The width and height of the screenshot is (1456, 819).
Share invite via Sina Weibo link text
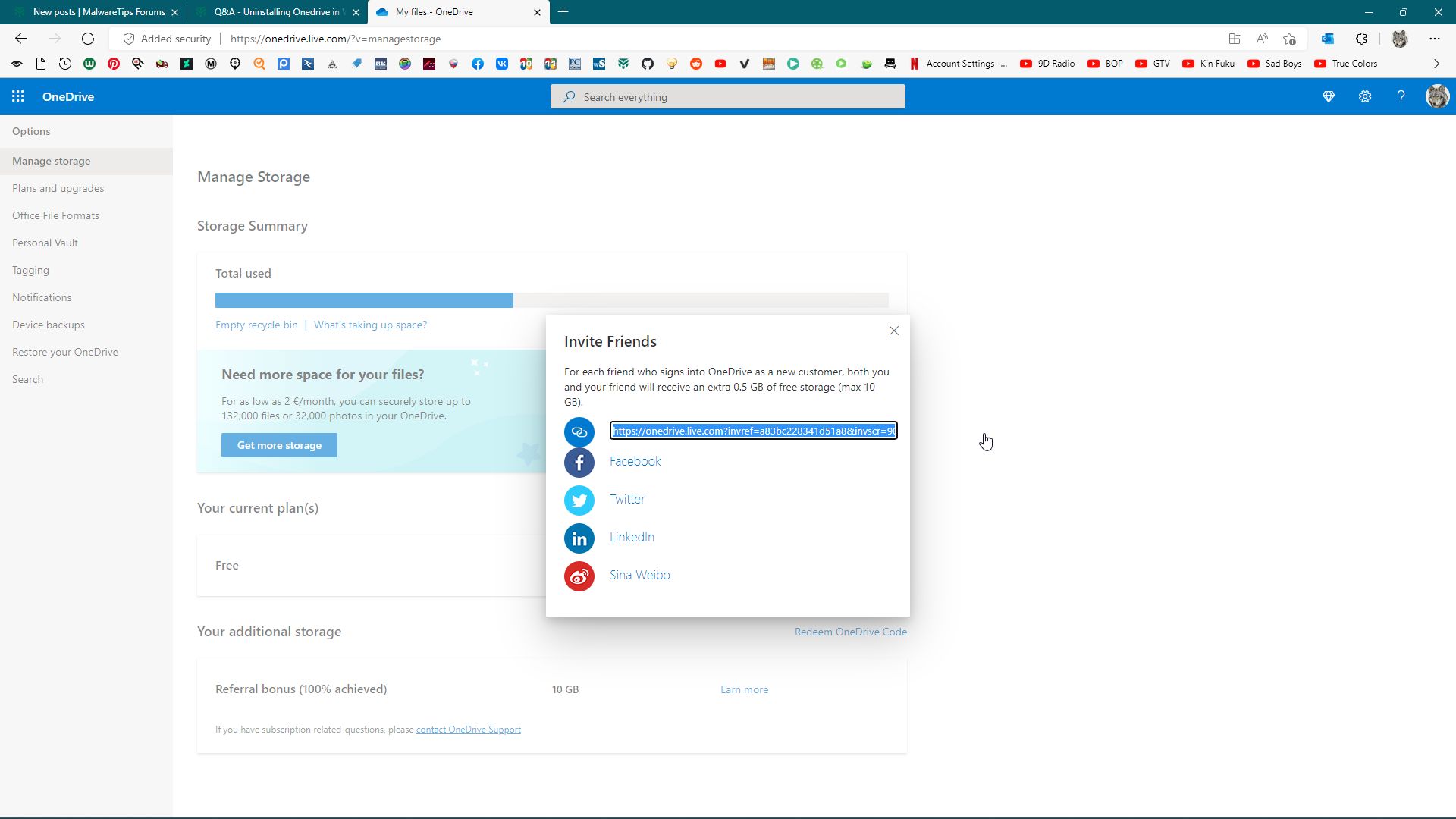(x=639, y=575)
